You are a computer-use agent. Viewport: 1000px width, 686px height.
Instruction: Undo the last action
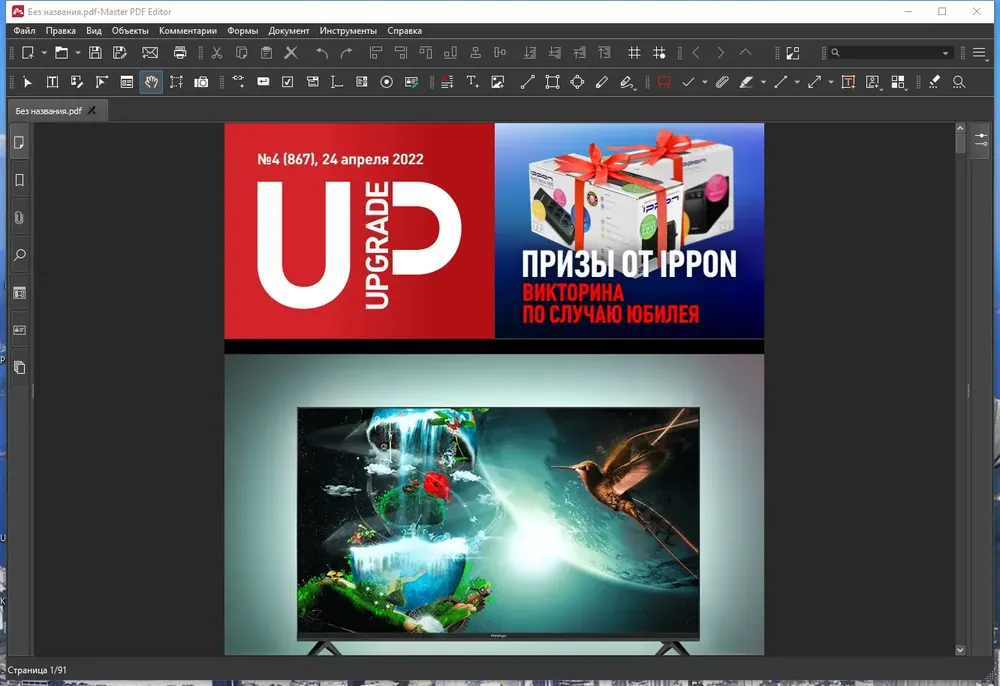click(322, 53)
